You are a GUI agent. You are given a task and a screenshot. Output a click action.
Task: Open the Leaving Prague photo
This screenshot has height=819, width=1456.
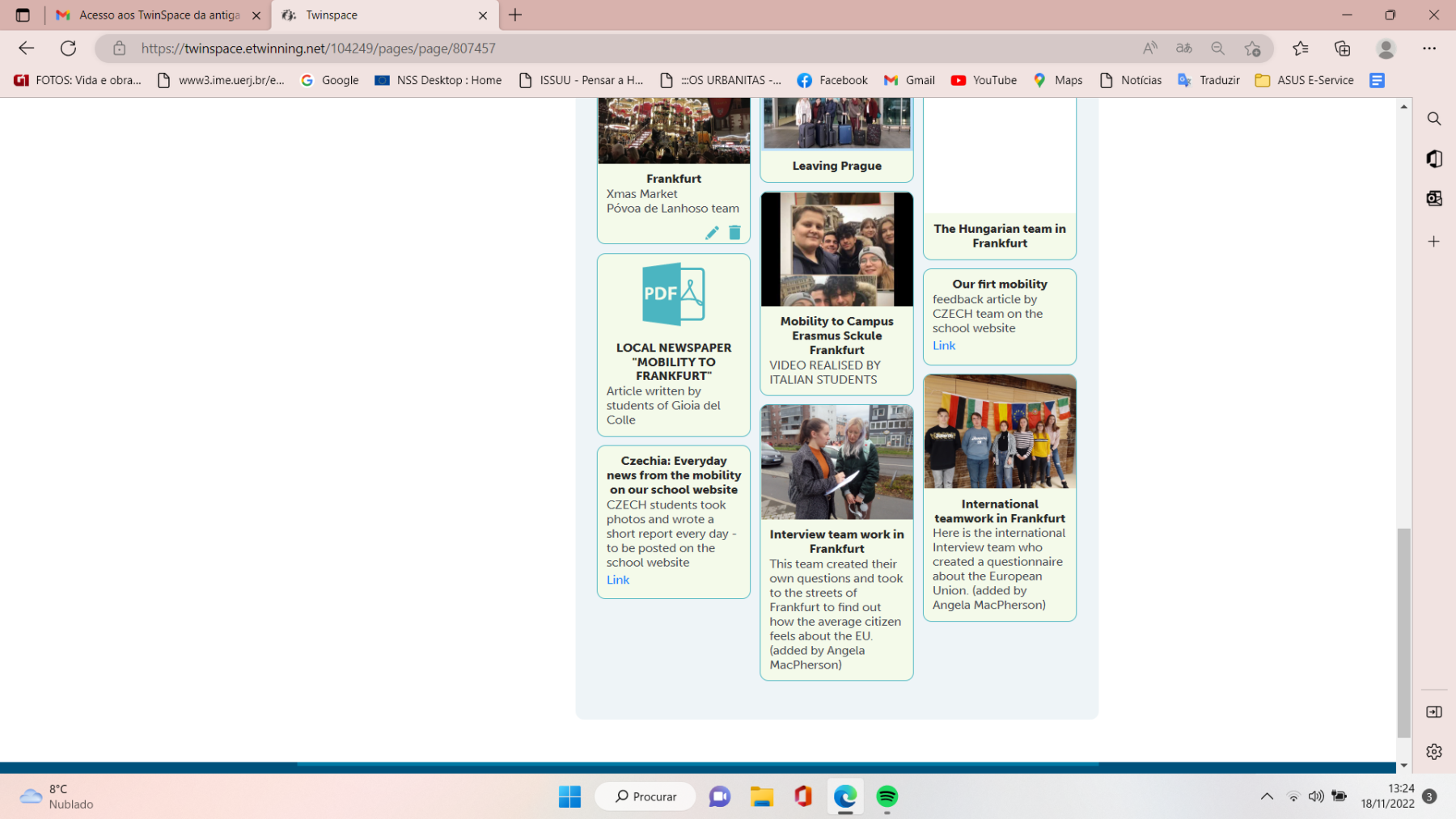(x=837, y=124)
